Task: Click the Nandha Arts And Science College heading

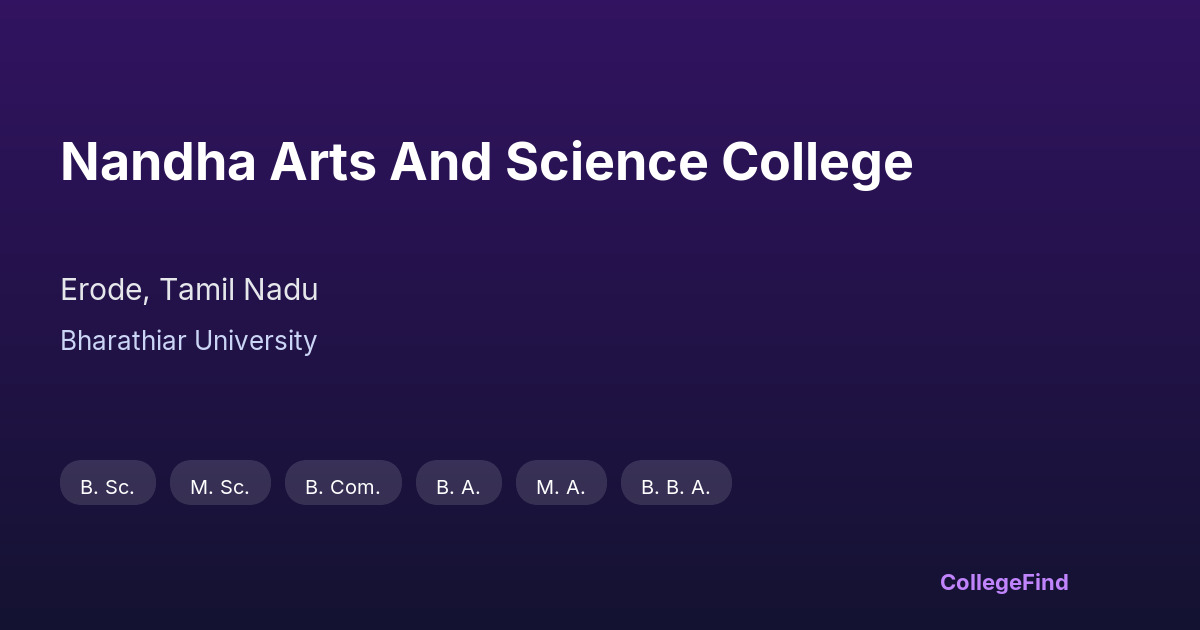Action: pyautogui.click(x=486, y=162)
